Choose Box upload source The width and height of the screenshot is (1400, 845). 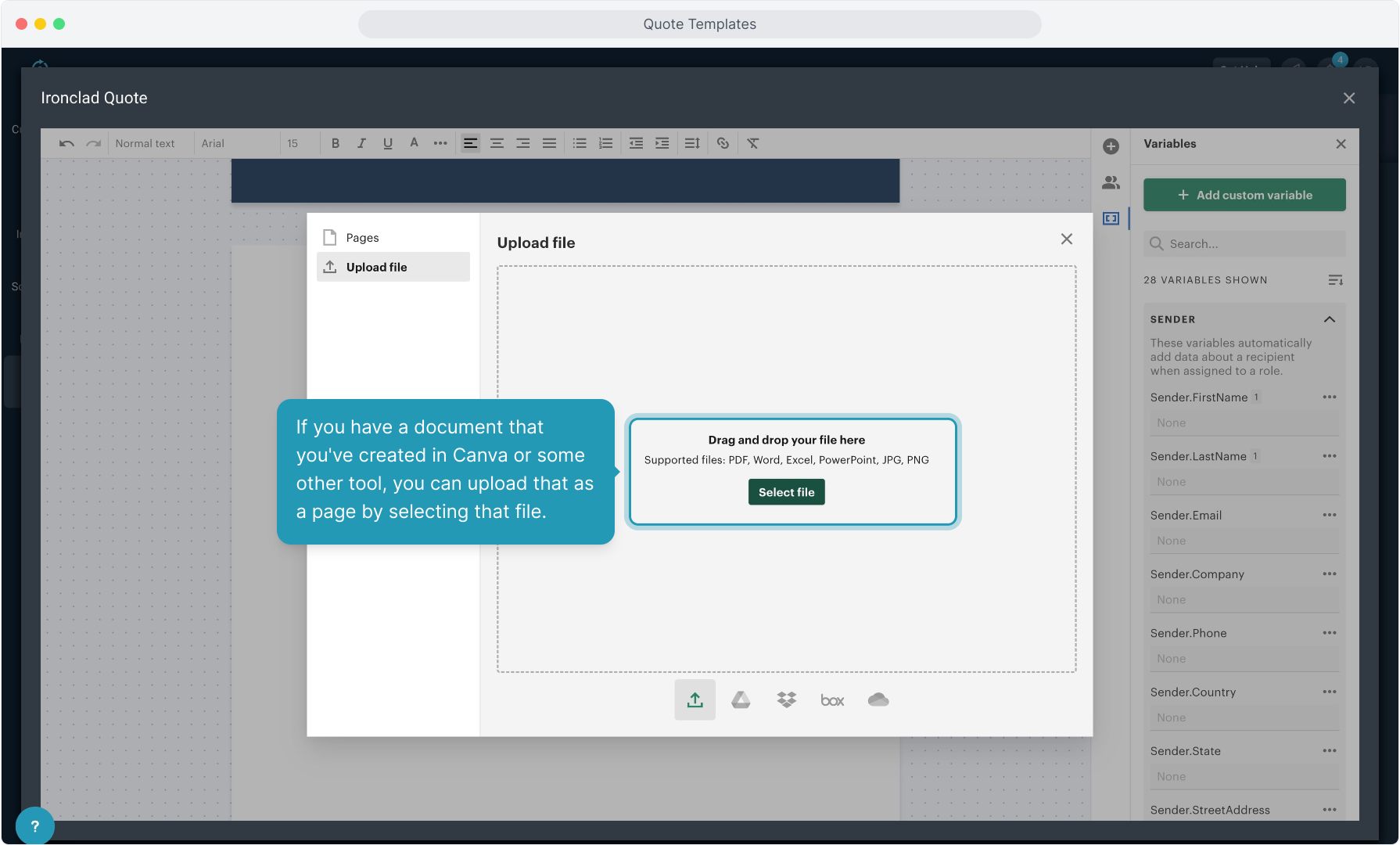[x=832, y=700]
